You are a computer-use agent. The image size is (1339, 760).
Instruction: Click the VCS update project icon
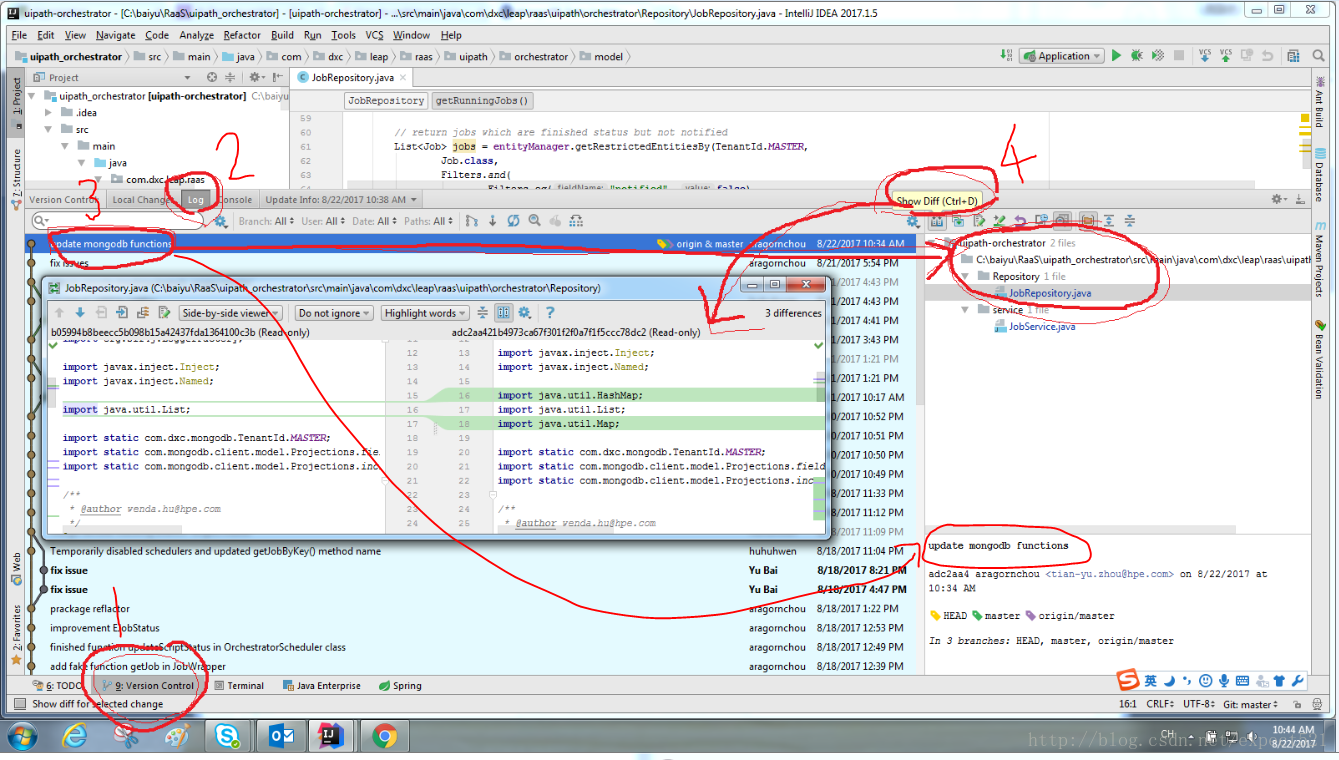1205,56
